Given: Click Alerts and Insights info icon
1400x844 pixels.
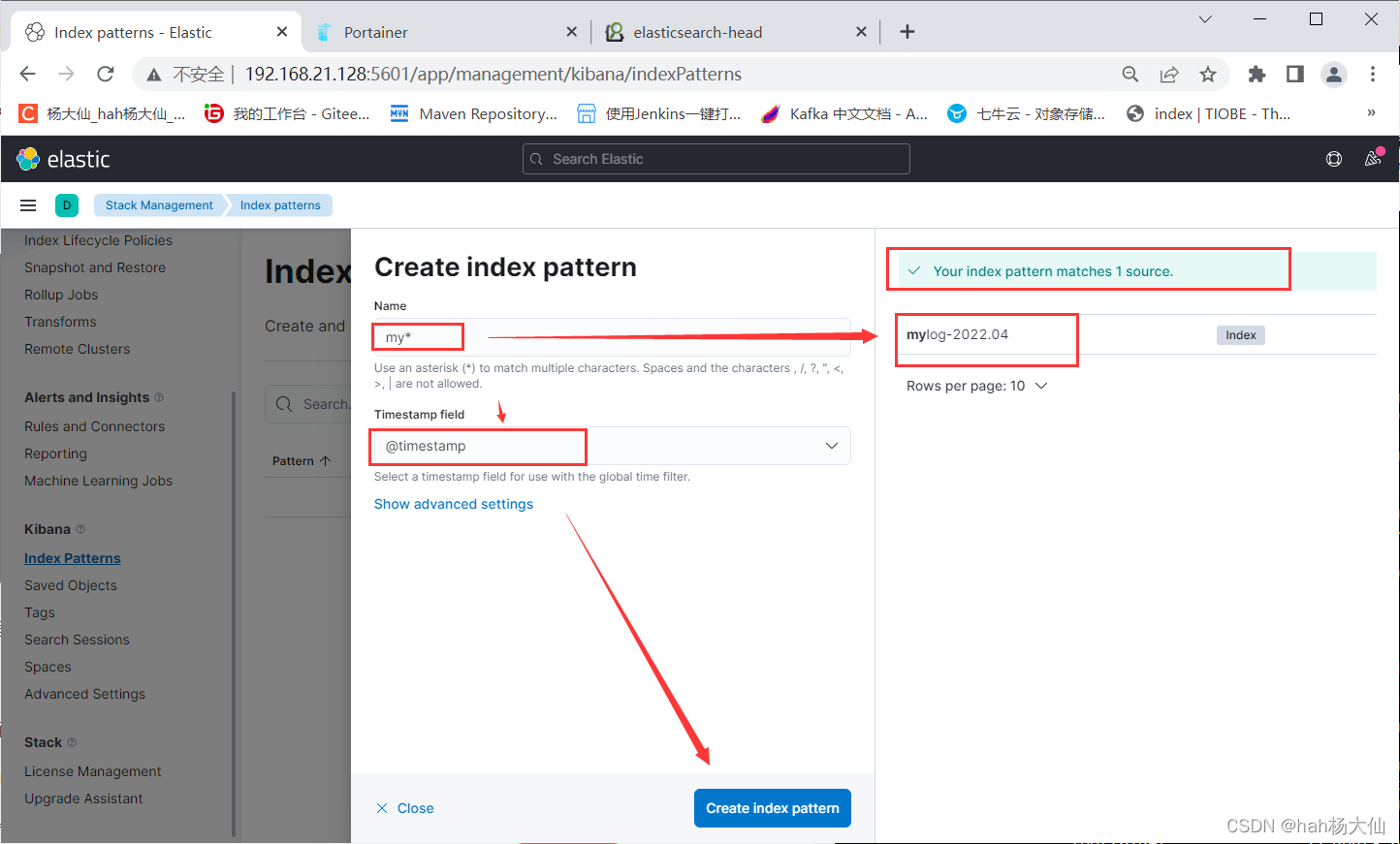Looking at the screenshot, I should 159,397.
